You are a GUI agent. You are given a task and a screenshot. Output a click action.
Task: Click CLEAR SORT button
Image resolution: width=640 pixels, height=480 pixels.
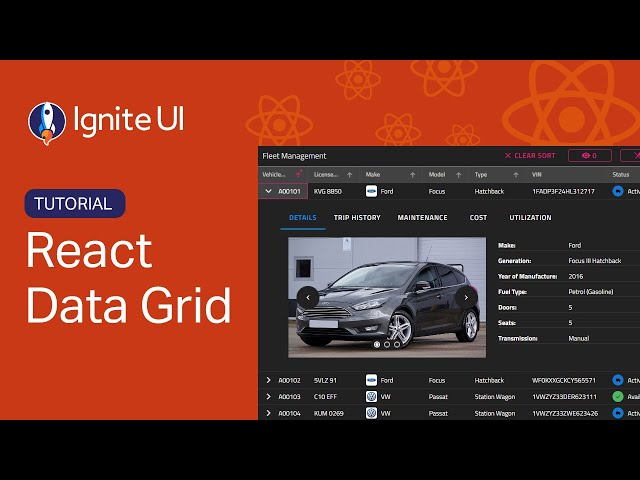point(530,156)
